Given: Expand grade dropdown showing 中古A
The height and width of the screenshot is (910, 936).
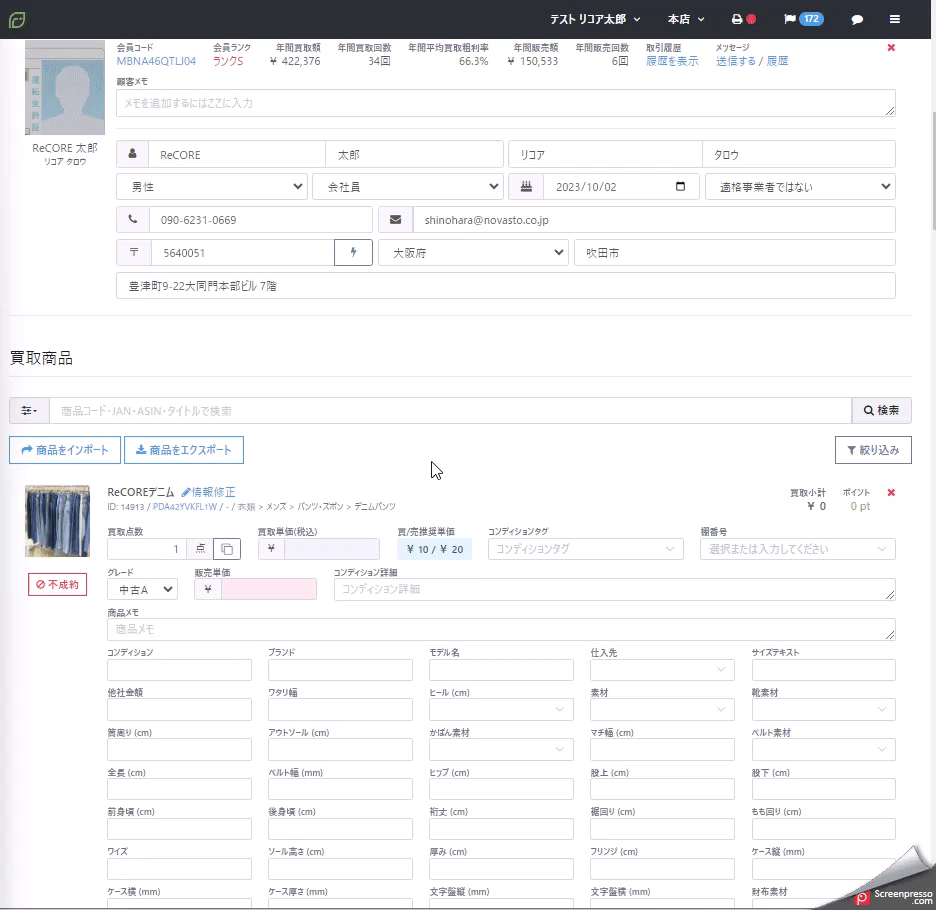Looking at the screenshot, I should 142,589.
